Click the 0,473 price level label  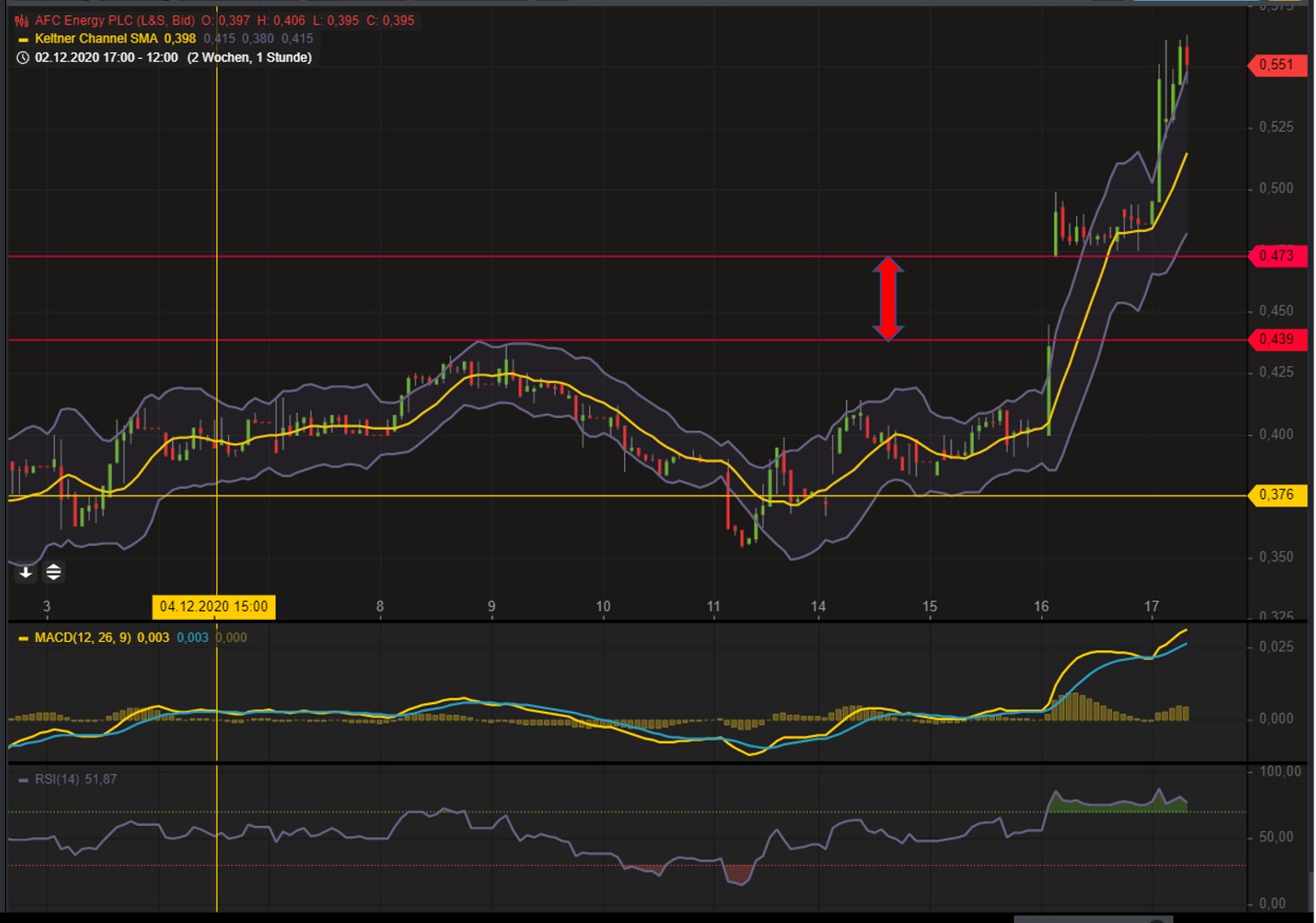click(x=1276, y=255)
